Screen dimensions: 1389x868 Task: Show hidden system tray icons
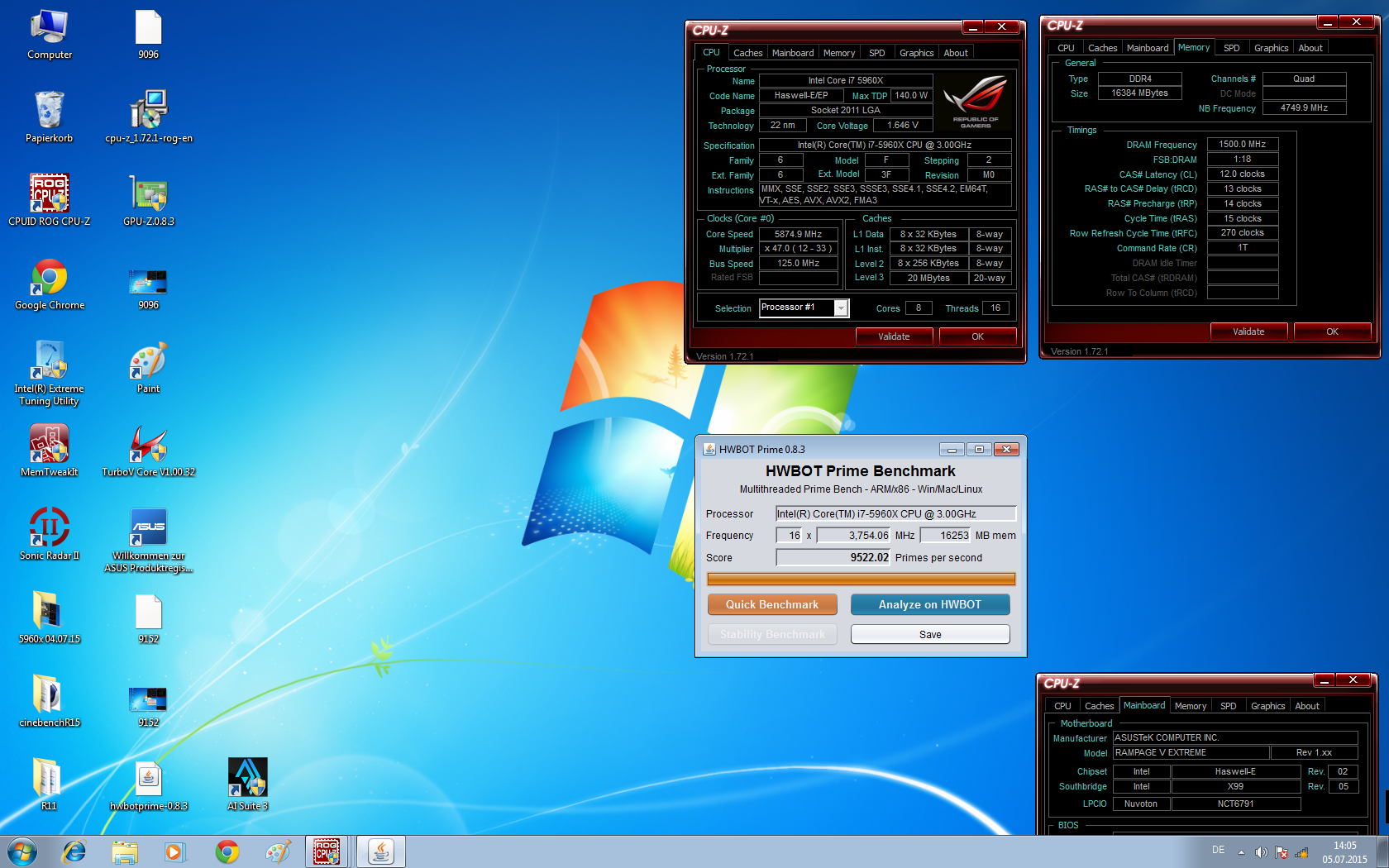point(1241,852)
